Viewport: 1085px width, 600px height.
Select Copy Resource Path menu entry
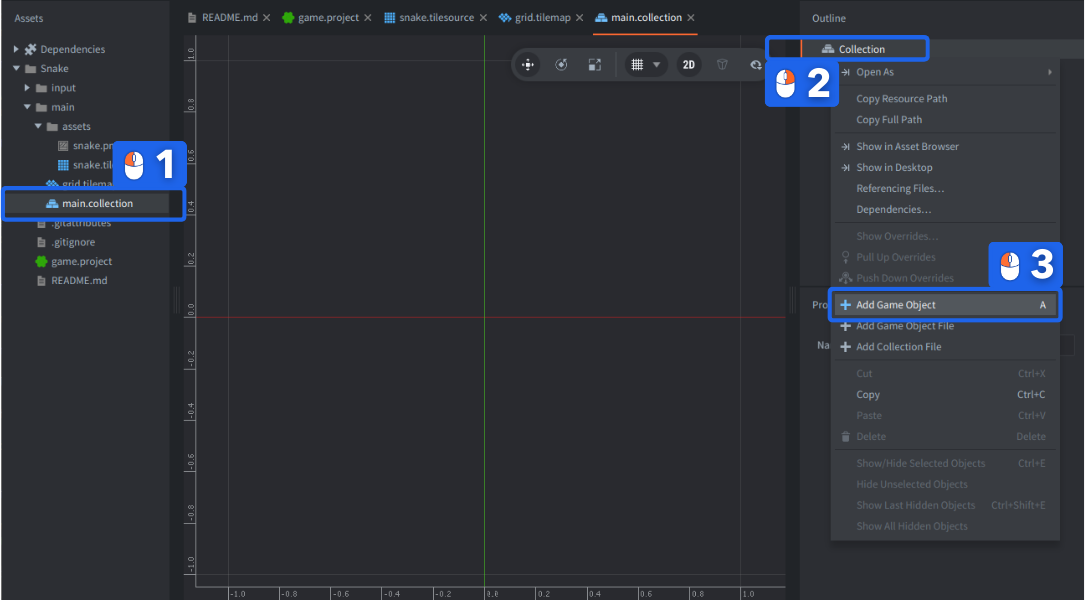coord(901,99)
